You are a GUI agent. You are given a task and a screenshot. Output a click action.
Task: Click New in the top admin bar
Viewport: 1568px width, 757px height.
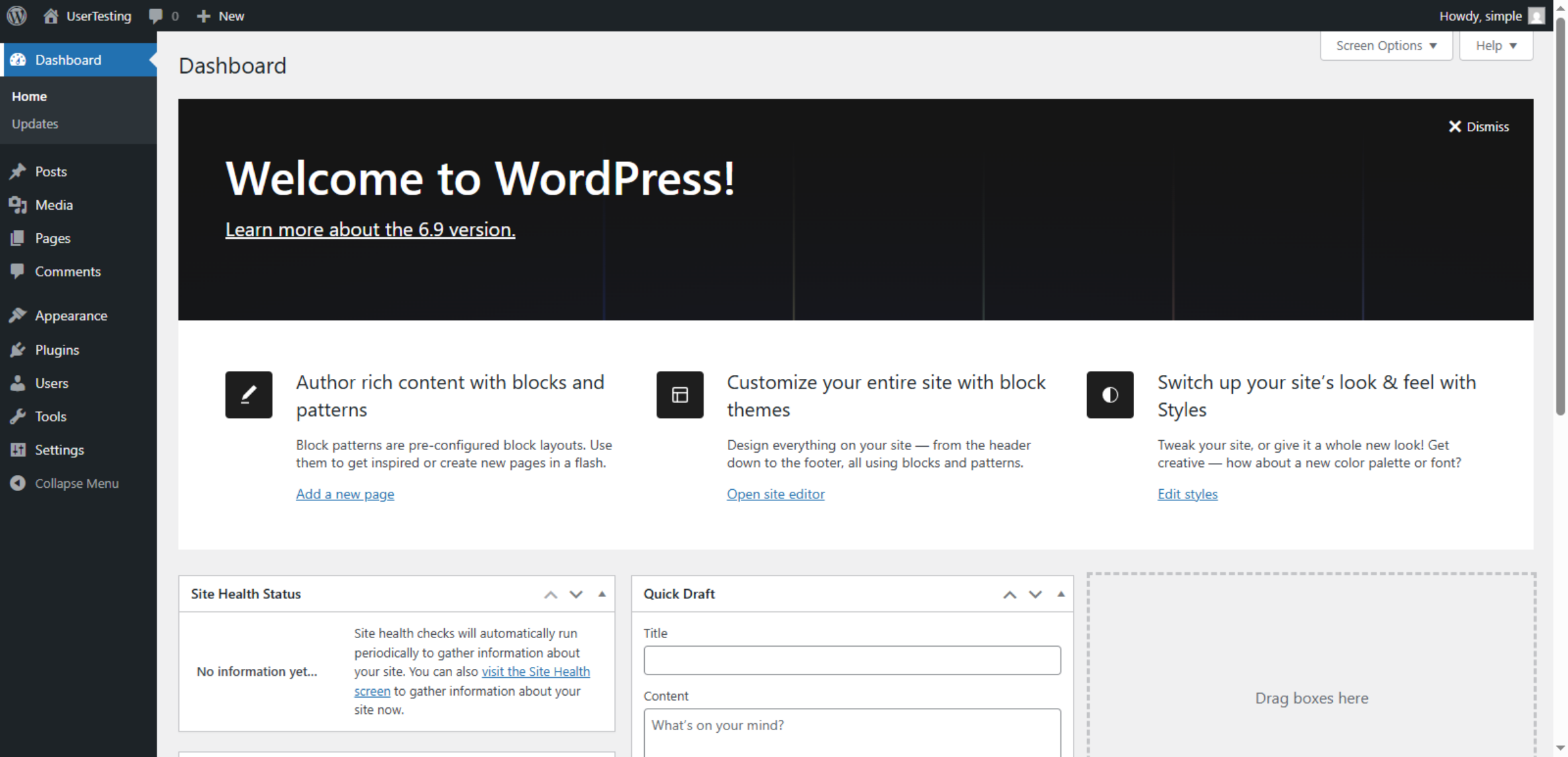click(x=220, y=15)
